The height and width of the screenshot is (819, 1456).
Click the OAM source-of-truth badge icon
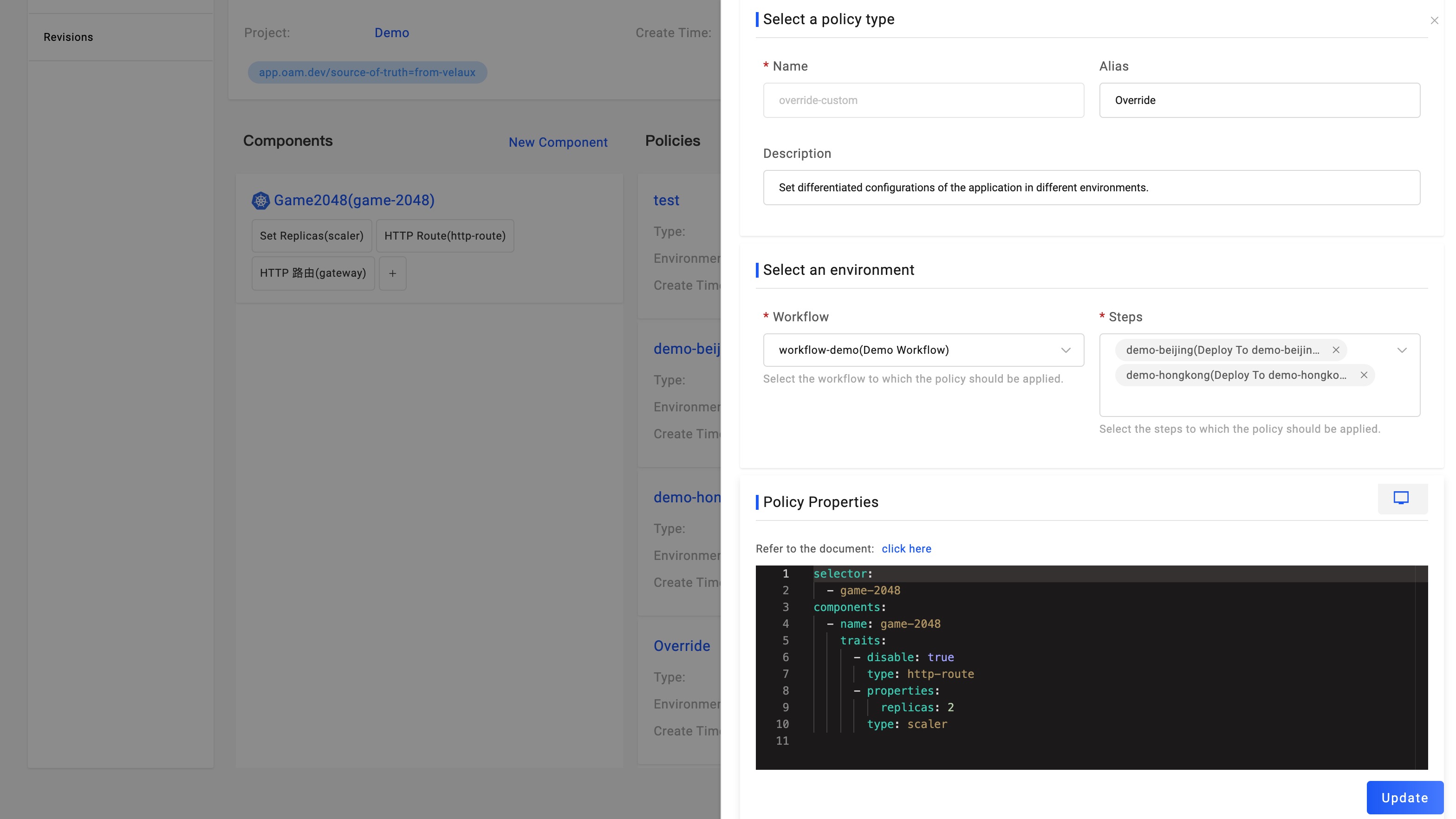coord(367,72)
